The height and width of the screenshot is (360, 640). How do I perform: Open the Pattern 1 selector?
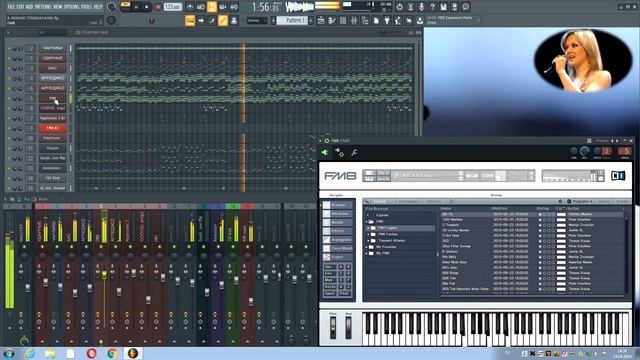(x=292, y=20)
